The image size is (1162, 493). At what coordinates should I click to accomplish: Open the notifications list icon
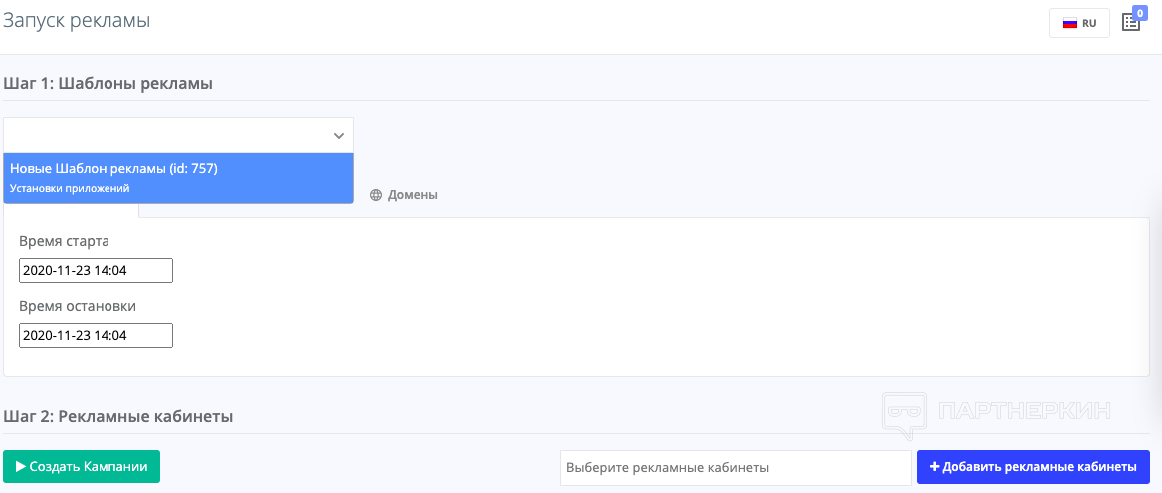[1131, 22]
